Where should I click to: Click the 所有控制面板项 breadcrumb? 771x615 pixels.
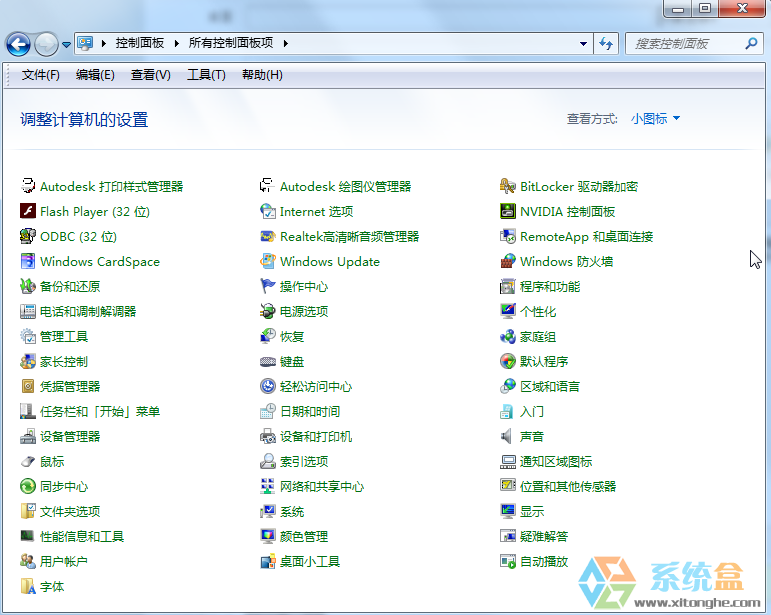[x=231, y=43]
